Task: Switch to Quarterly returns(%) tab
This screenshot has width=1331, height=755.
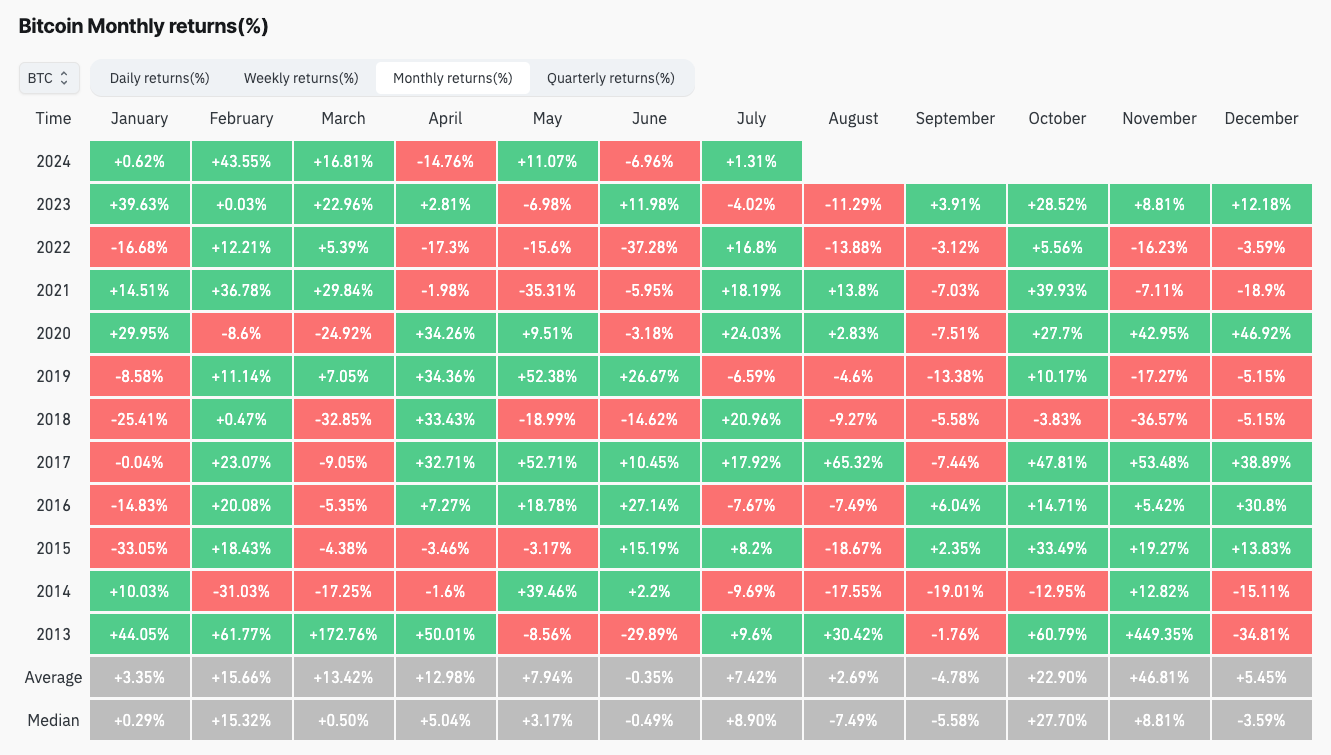Action: (x=610, y=78)
